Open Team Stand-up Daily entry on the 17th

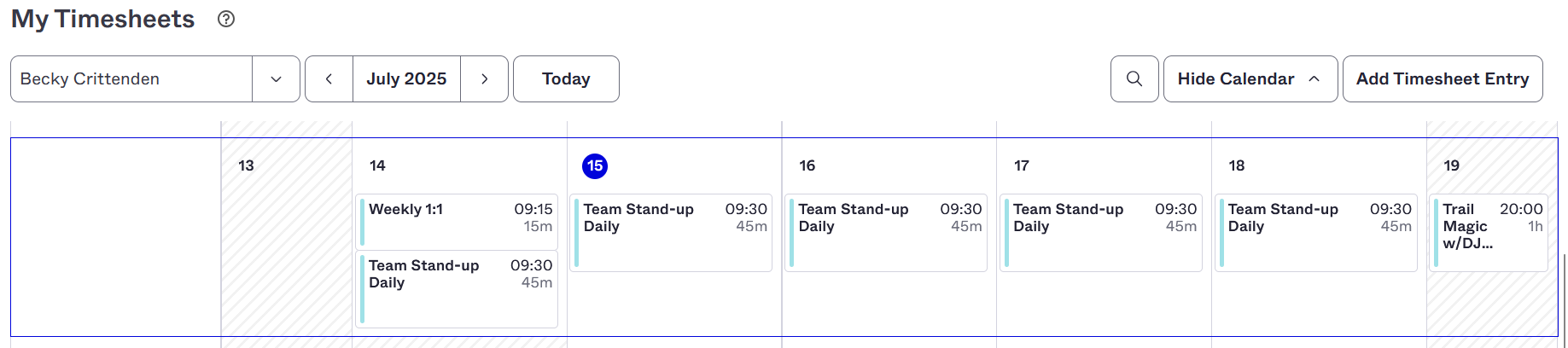tap(1101, 232)
